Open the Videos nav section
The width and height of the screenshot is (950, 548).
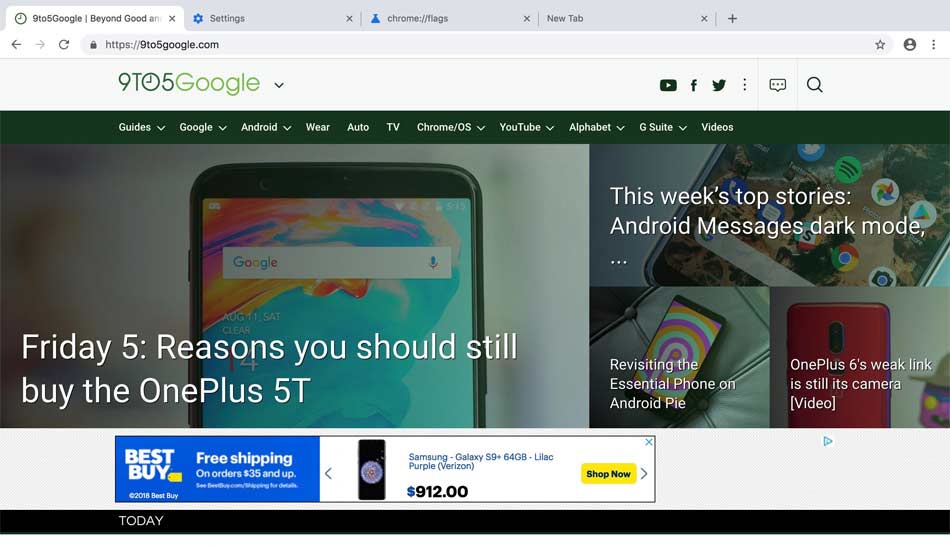click(x=717, y=127)
